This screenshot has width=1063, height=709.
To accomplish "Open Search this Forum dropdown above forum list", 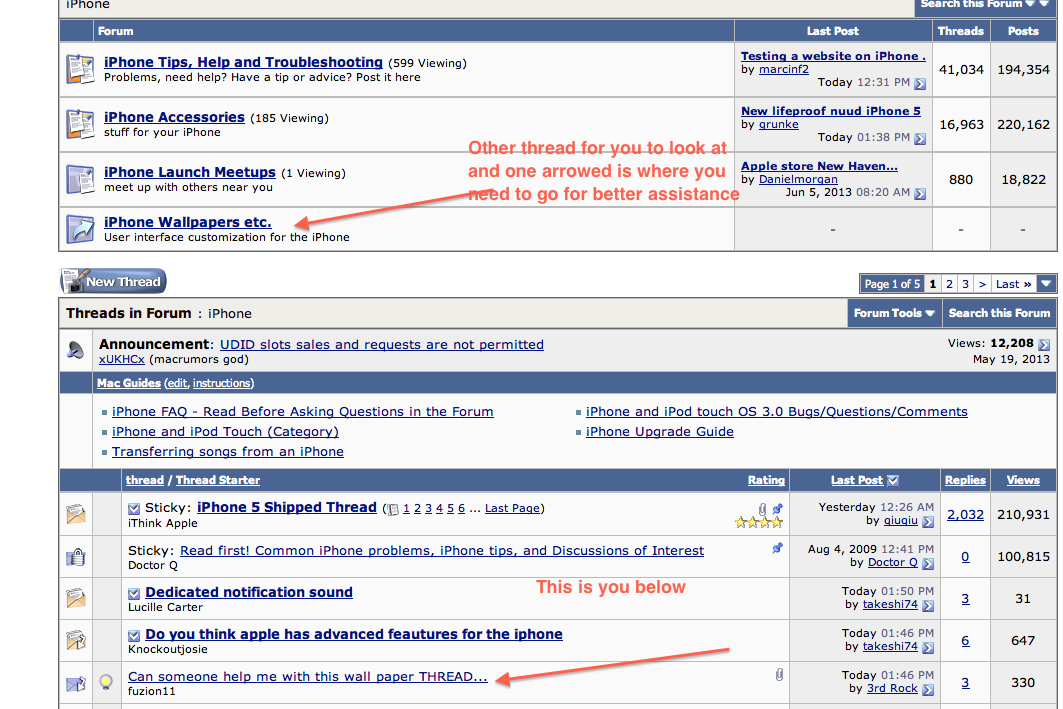I will click(x=985, y=5).
